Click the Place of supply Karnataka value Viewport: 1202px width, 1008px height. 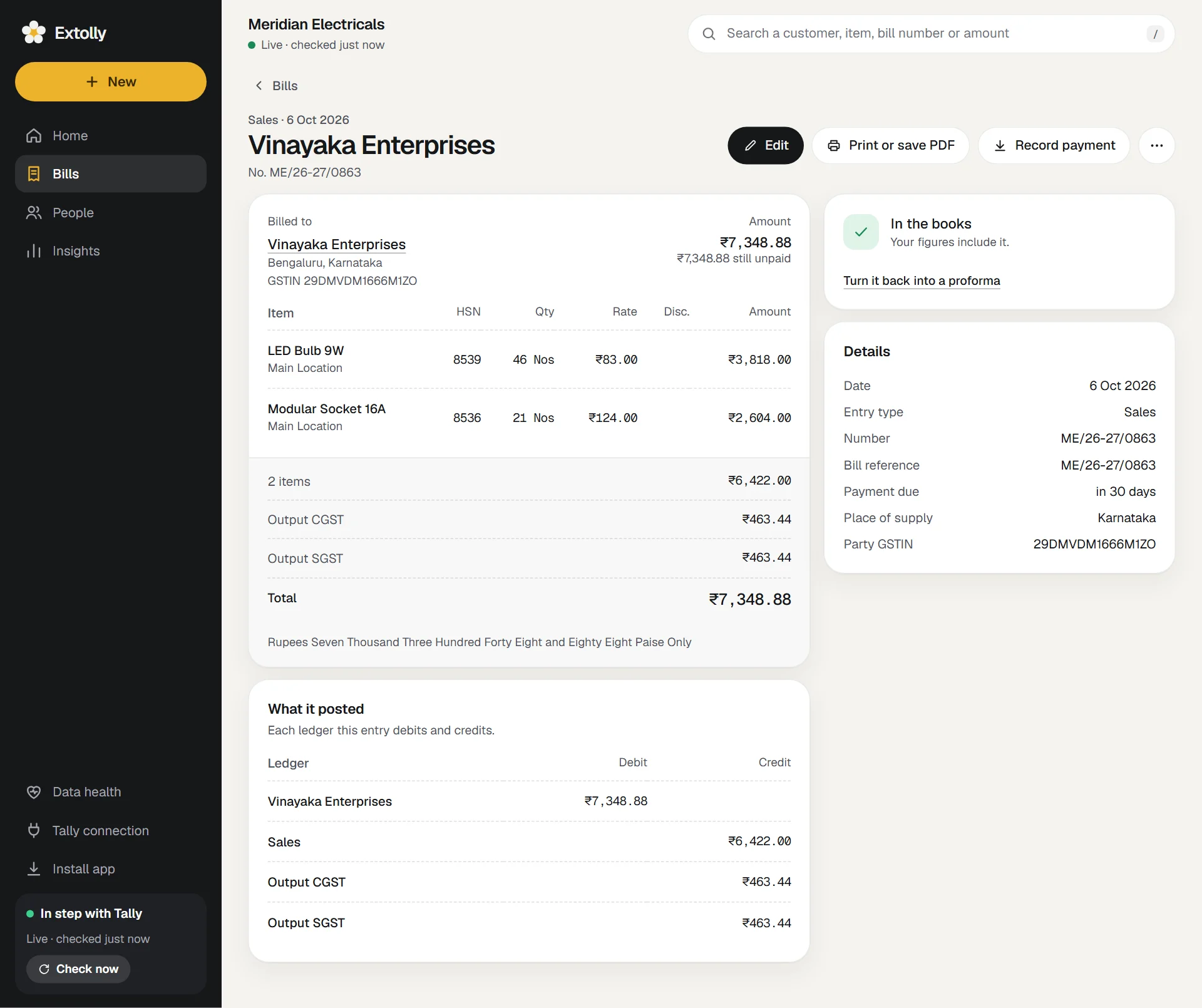tap(1126, 518)
